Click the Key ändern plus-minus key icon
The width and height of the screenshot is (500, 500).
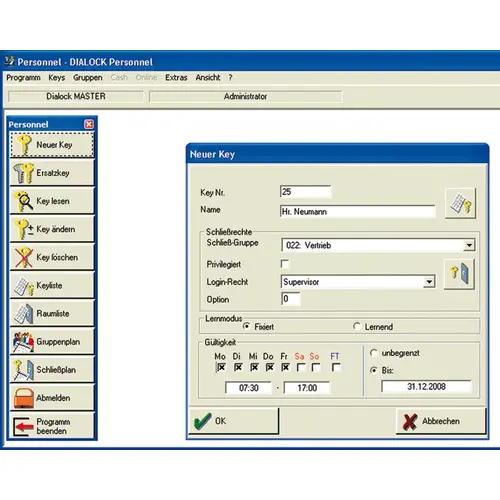coord(23,229)
